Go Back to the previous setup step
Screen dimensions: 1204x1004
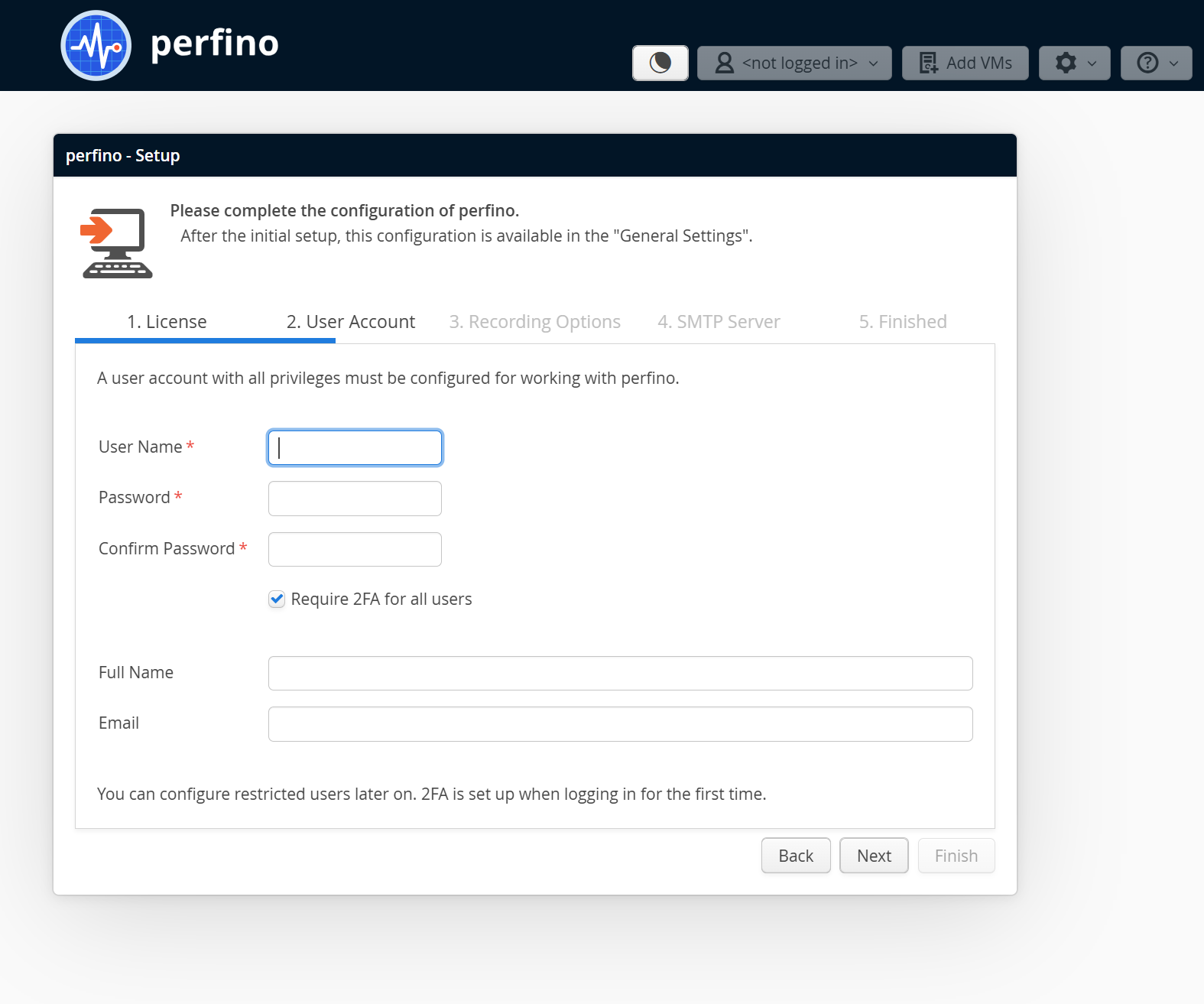click(x=796, y=856)
